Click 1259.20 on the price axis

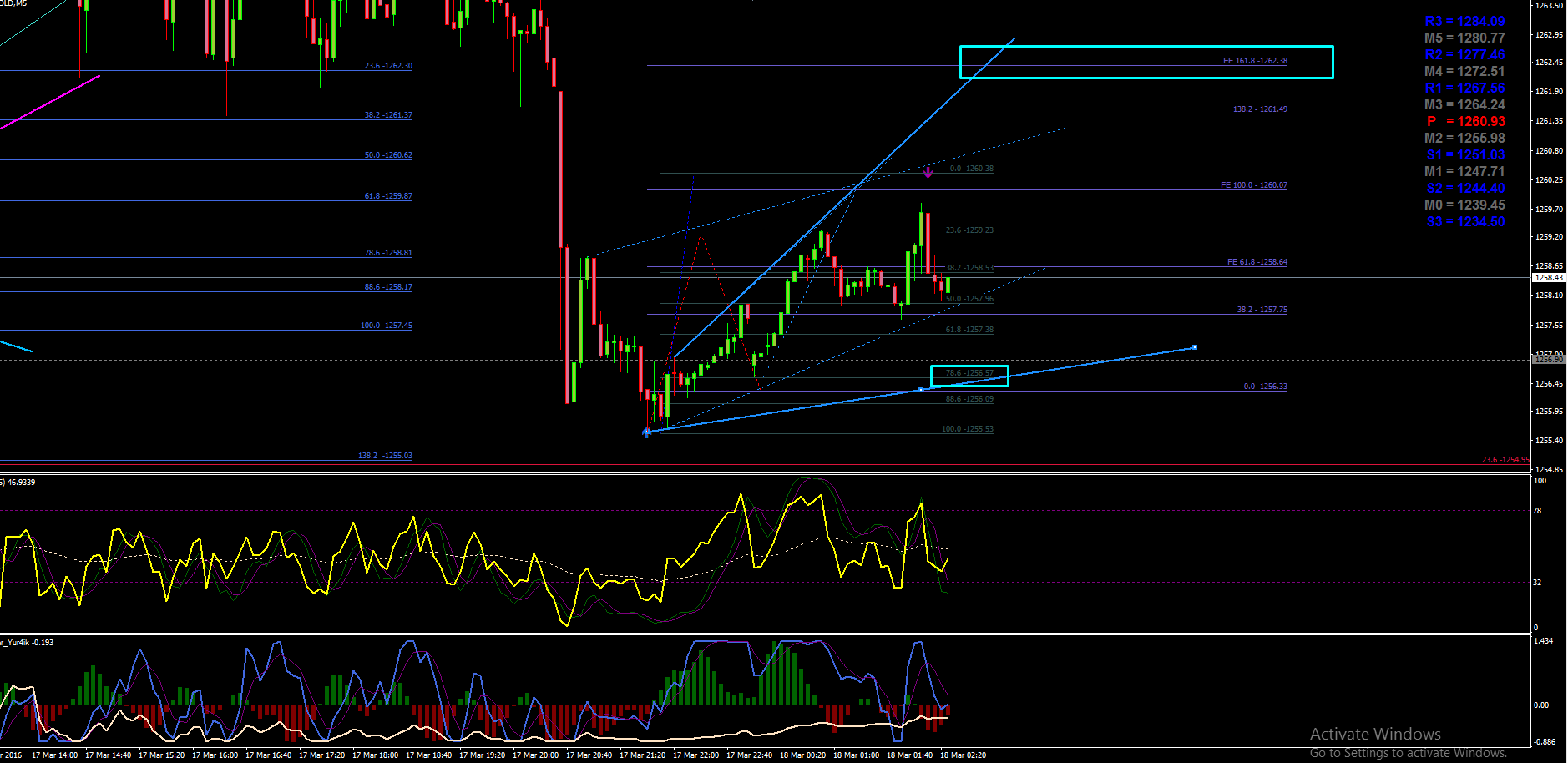1549,237
